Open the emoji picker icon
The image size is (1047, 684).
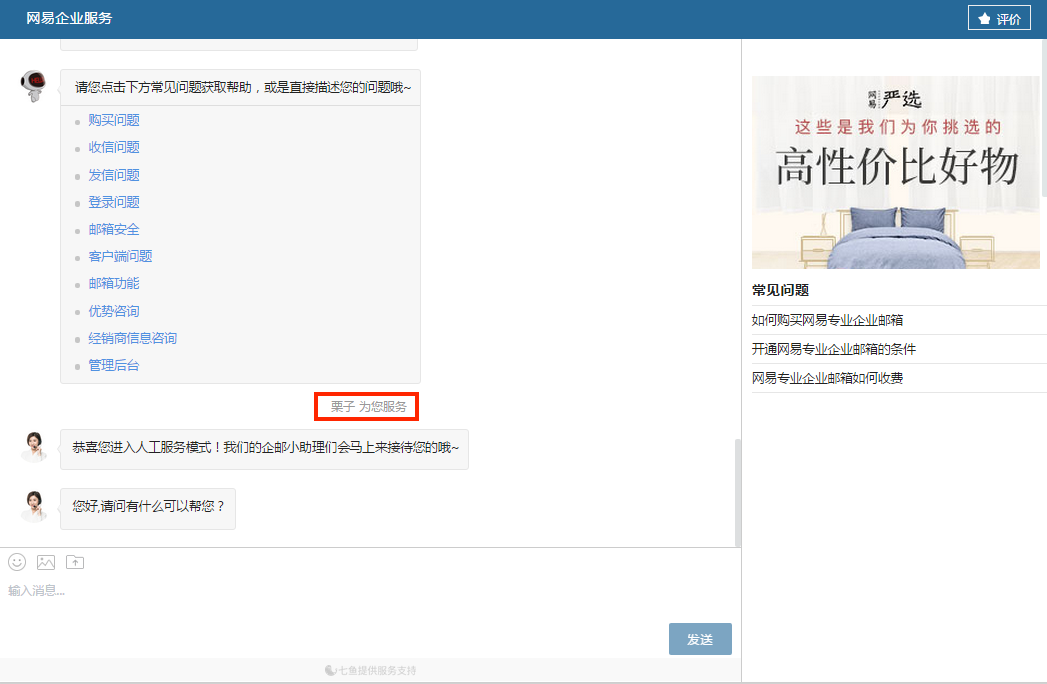[x=17, y=562]
